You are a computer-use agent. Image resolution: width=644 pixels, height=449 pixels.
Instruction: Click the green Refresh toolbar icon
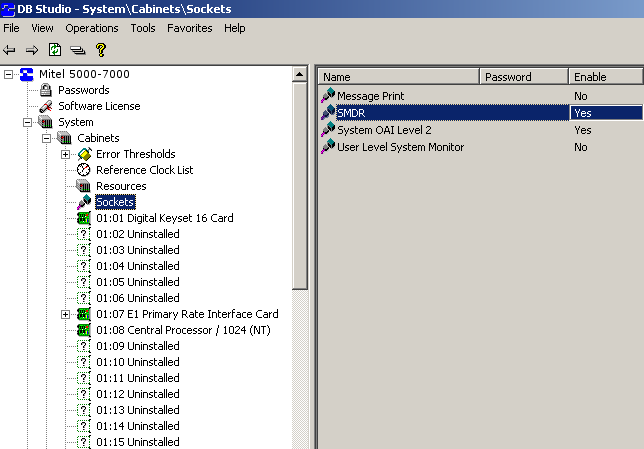[x=55, y=50]
